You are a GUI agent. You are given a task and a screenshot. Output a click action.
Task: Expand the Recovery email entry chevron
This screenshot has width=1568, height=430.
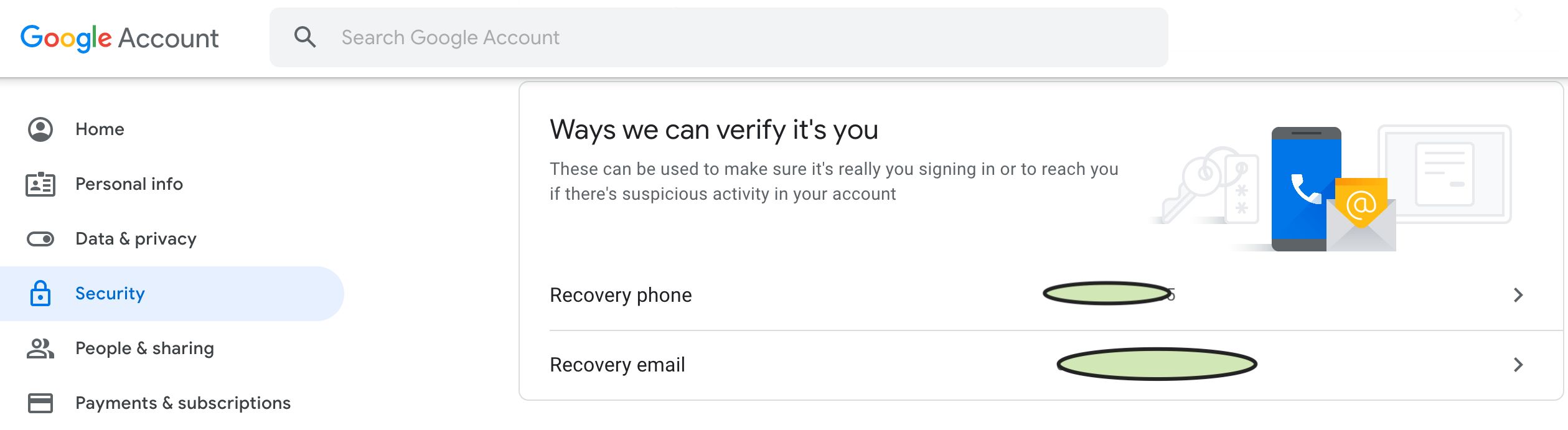coord(1519,364)
